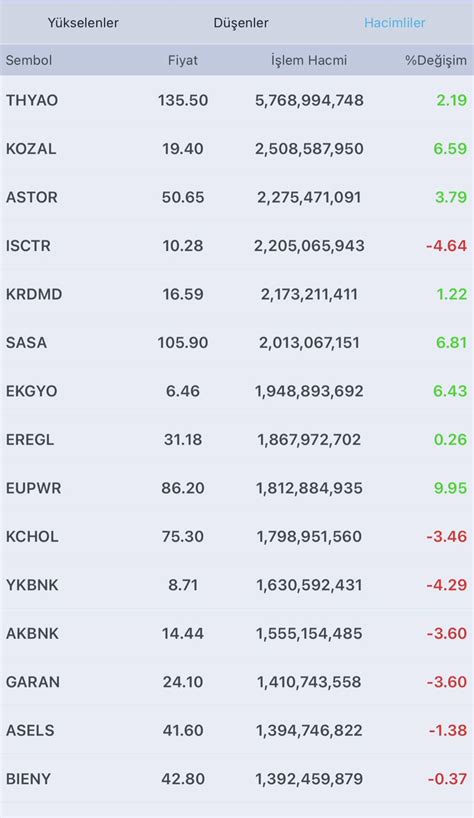Select the Hacimliler tab
Image resolution: width=474 pixels, height=818 pixels.
[394, 23]
